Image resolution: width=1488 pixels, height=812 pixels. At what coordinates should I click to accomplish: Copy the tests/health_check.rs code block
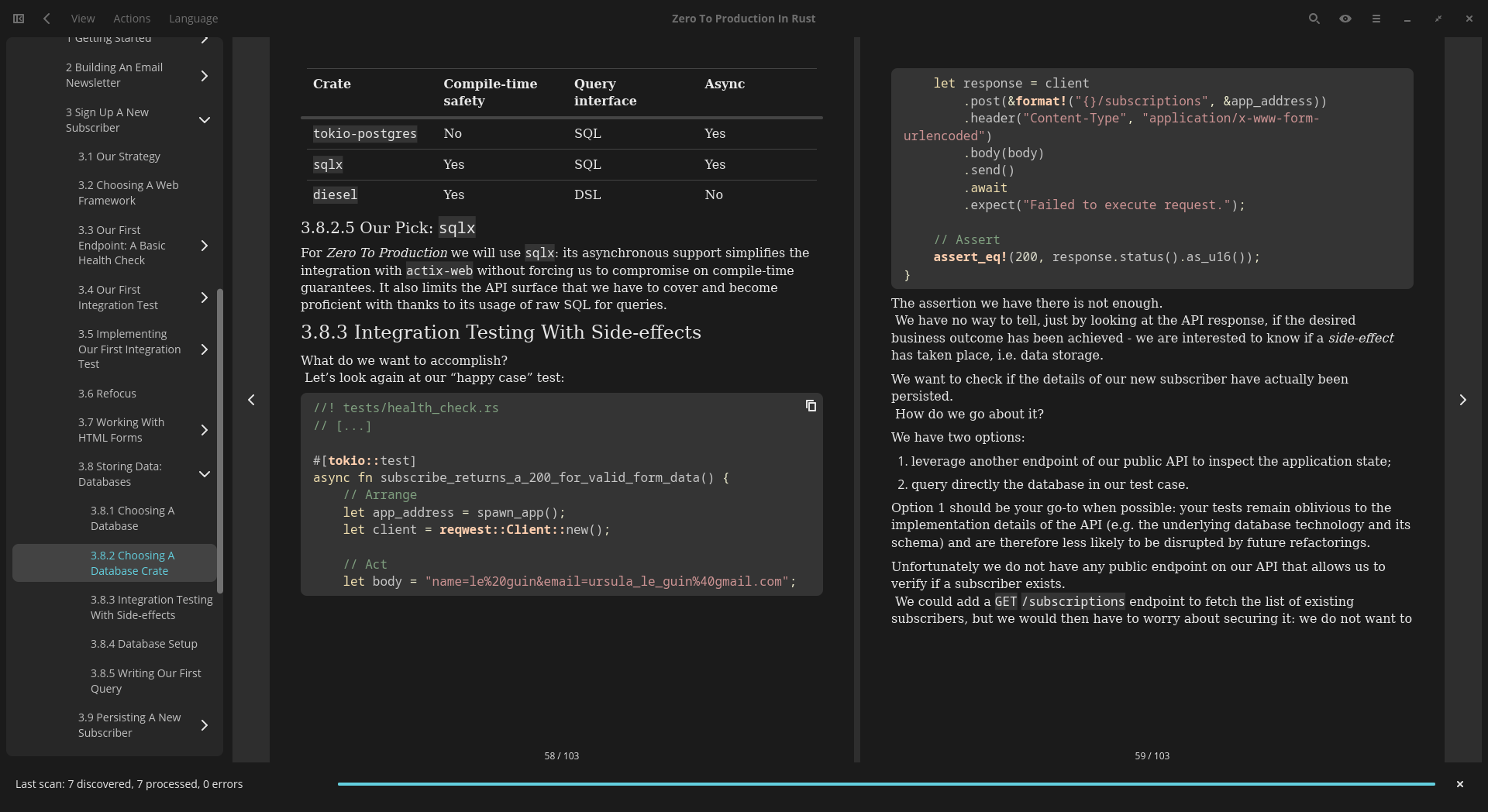coord(811,406)
